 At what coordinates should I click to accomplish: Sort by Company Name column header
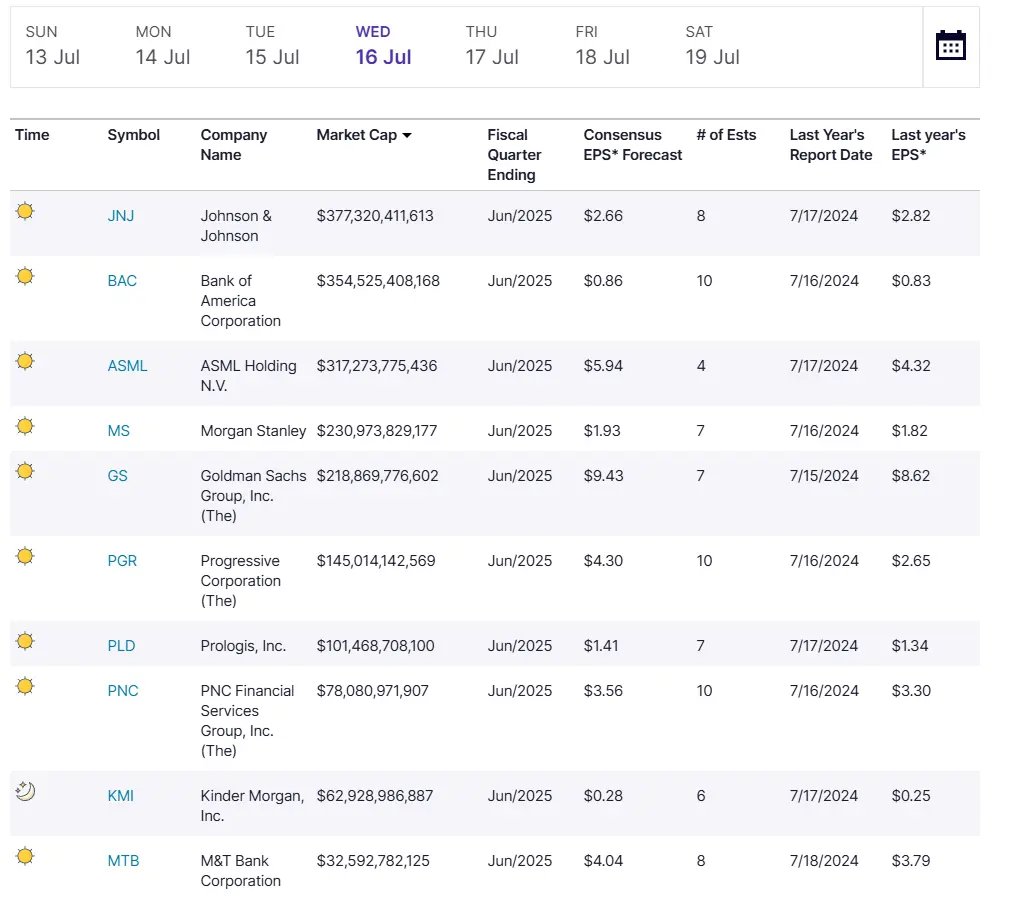(233, 145)
